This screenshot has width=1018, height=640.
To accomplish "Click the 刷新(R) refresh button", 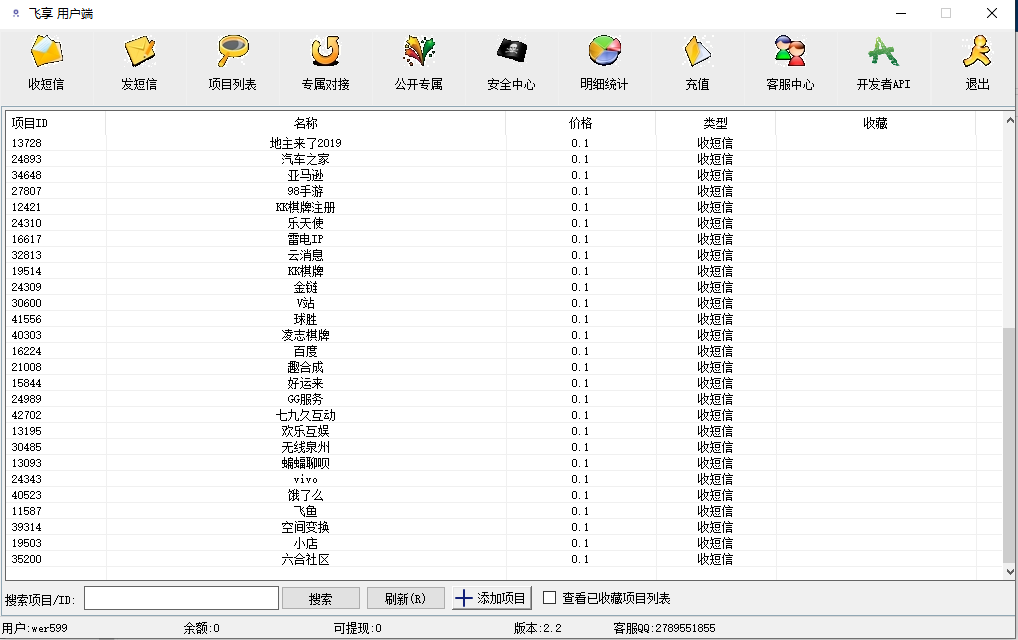I will pyautogui.click(x=406, y=598).
